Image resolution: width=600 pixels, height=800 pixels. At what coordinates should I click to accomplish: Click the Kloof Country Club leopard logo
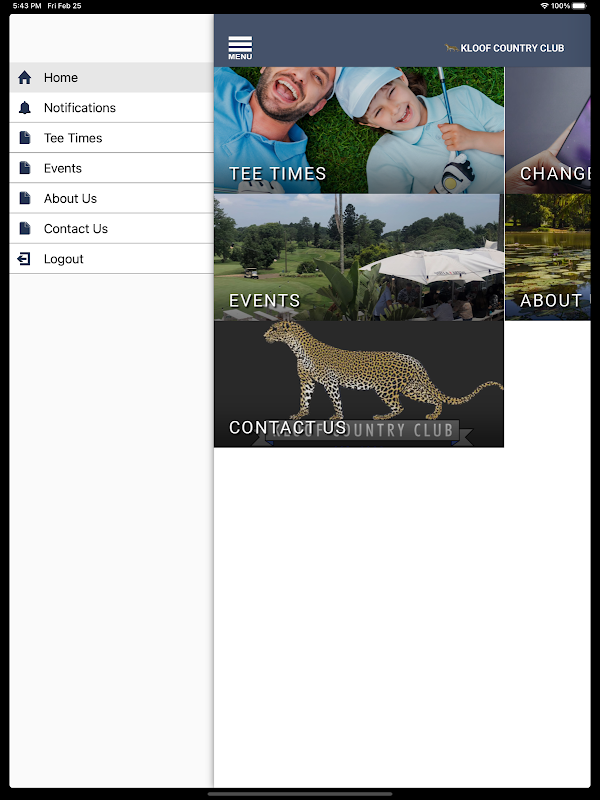(452, 48)
